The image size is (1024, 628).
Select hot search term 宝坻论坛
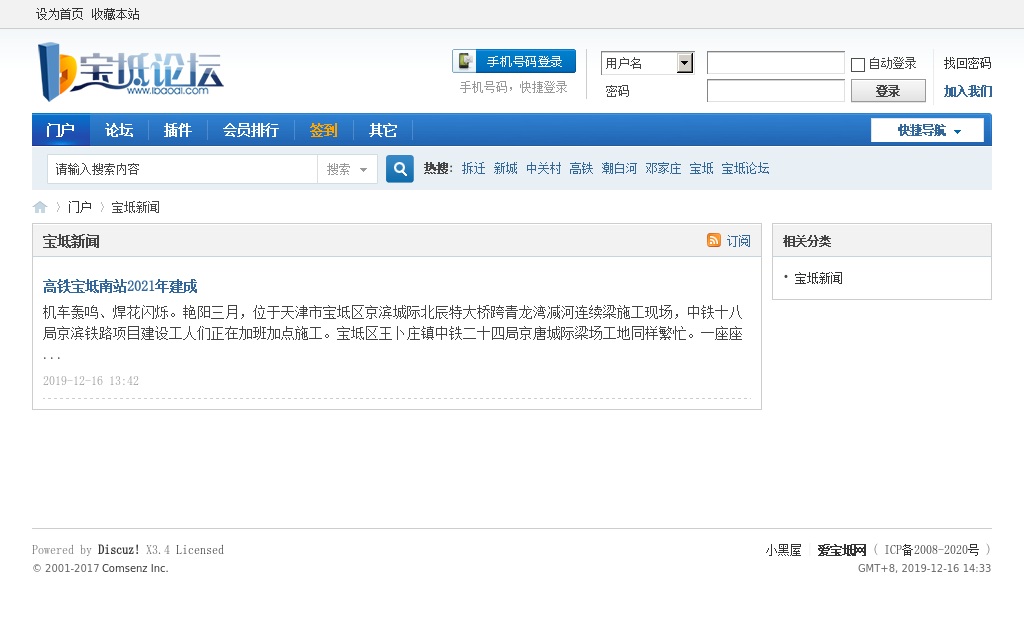click(x=745, y=168)
